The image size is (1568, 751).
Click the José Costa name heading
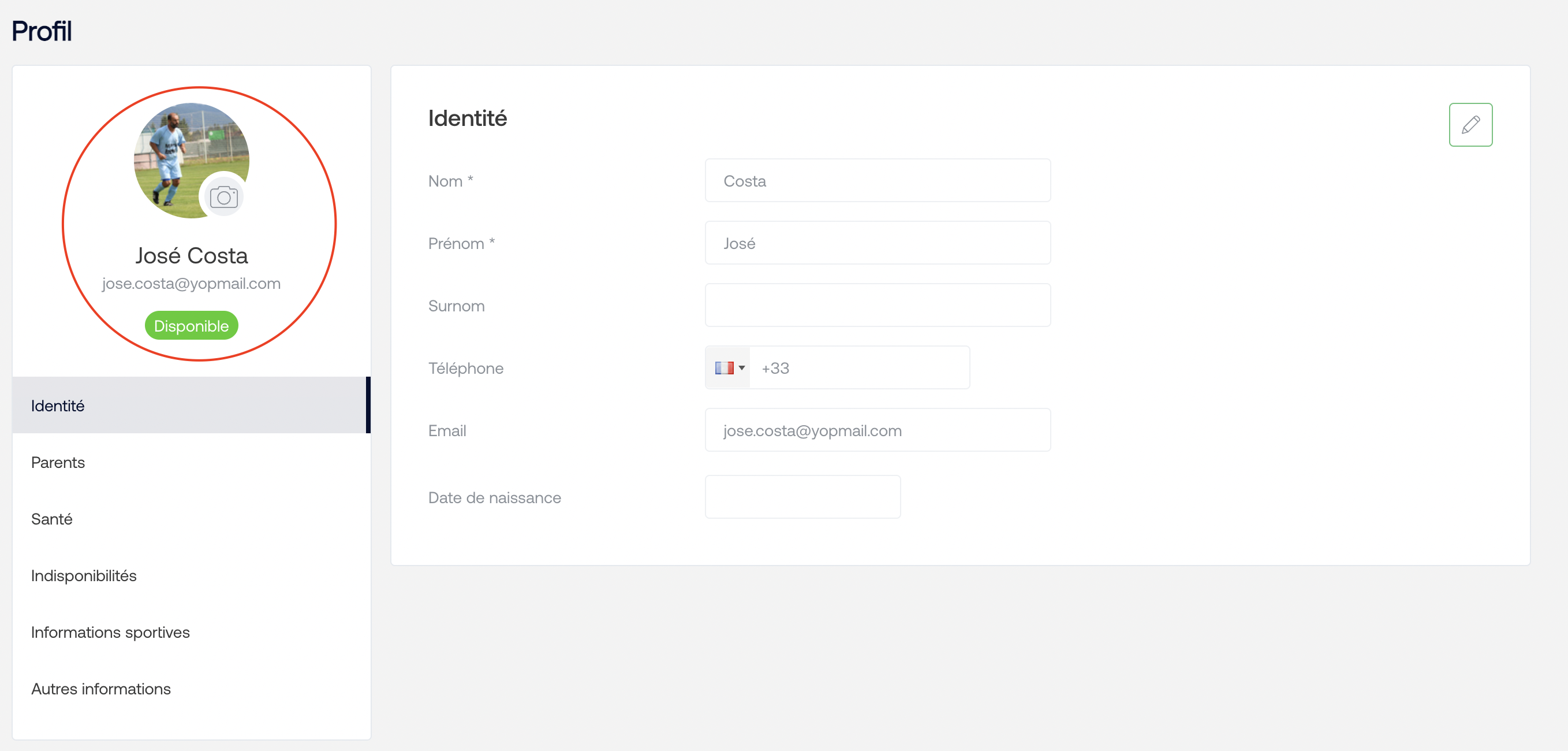coord(191,256)
